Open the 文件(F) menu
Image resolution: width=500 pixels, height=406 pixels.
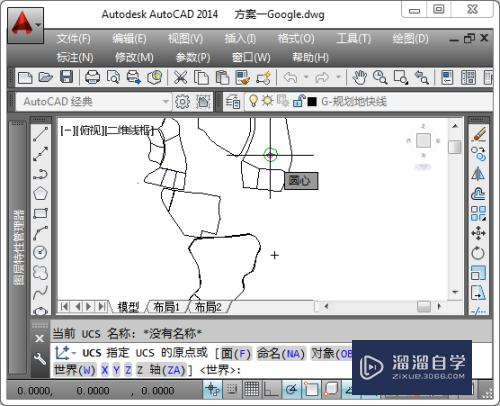click(x=73, y=39)
